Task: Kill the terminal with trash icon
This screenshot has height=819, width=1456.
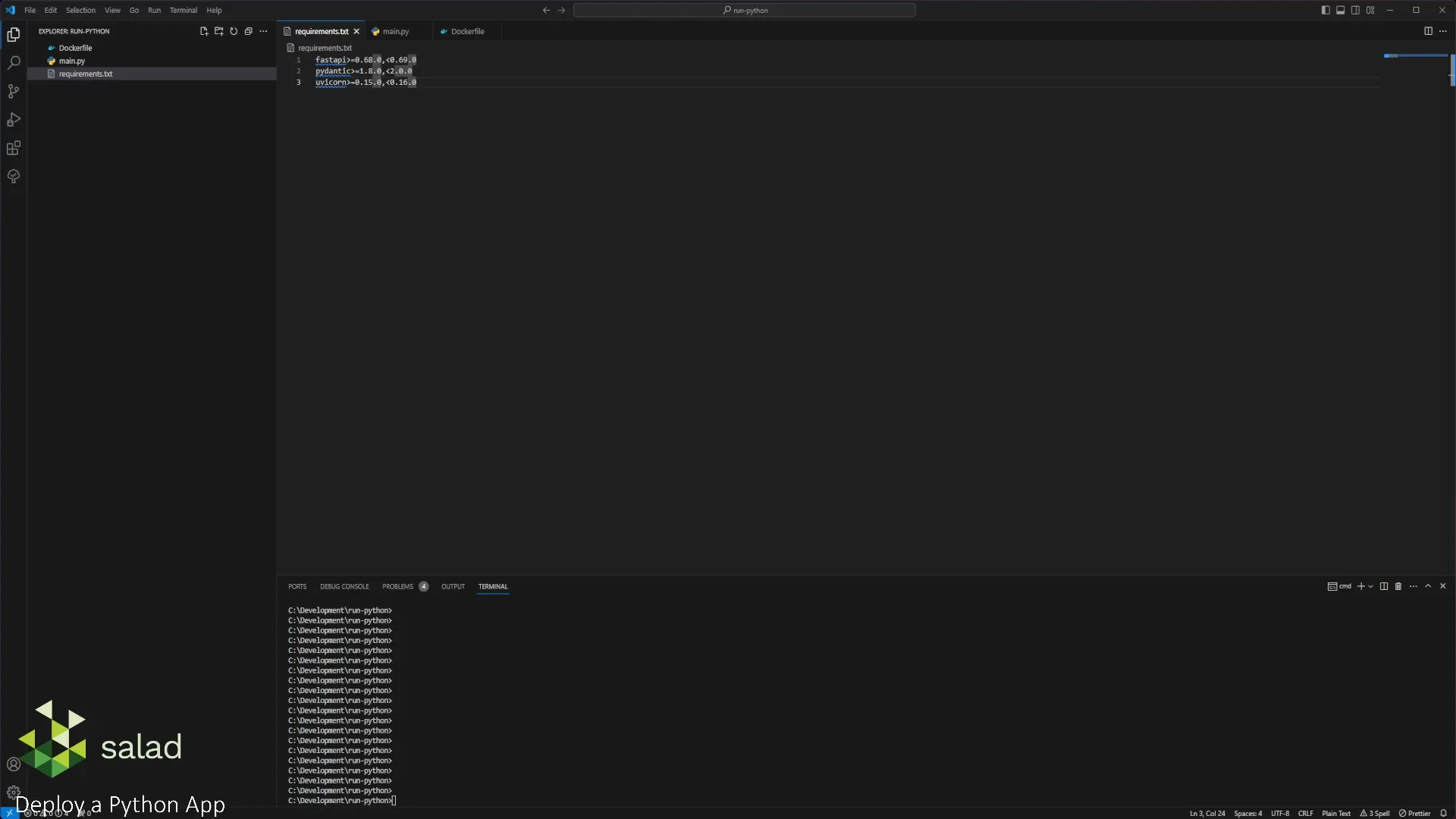Action: pyautogui.click(x=1398, y=586)
